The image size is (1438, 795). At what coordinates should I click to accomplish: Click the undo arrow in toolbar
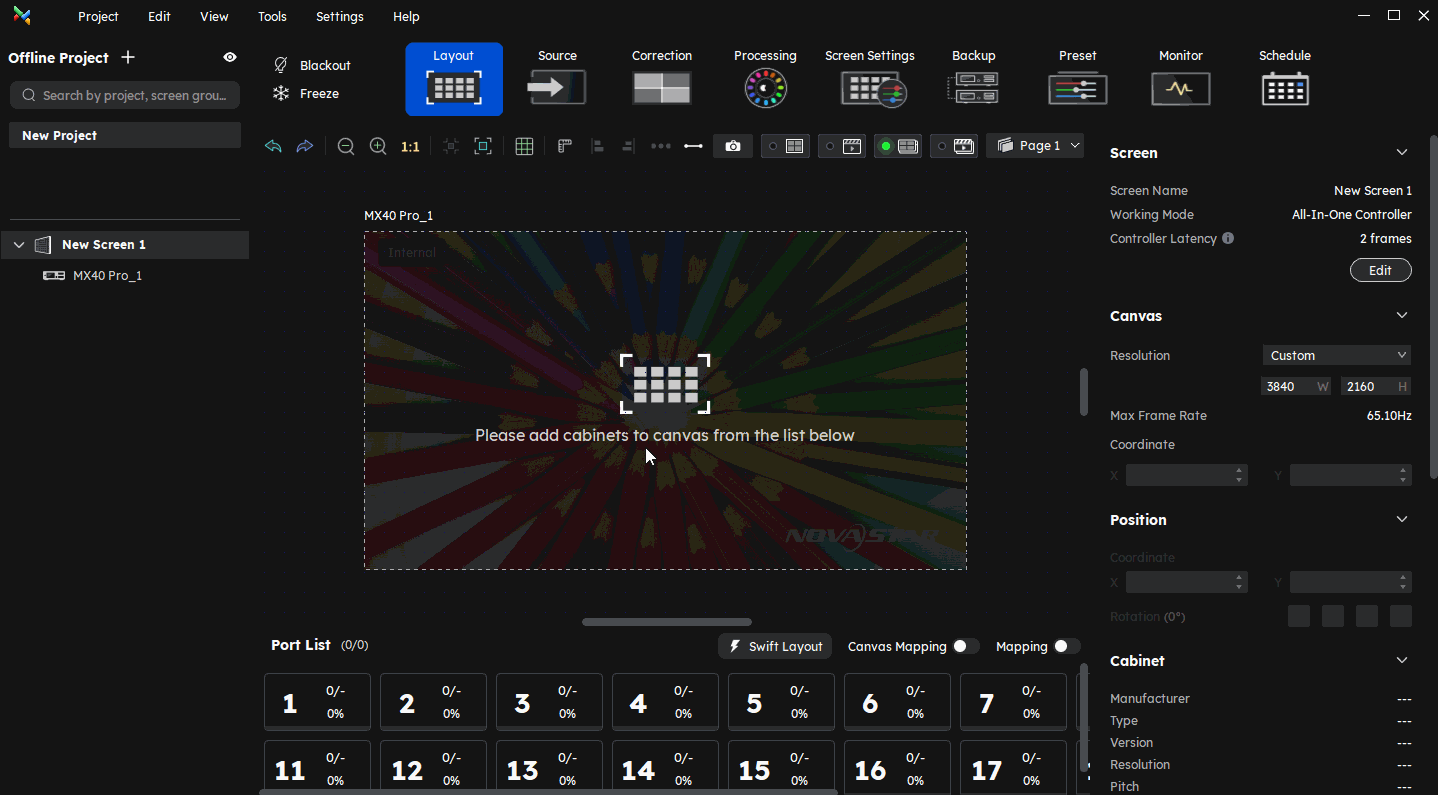[x=273, y=146]
